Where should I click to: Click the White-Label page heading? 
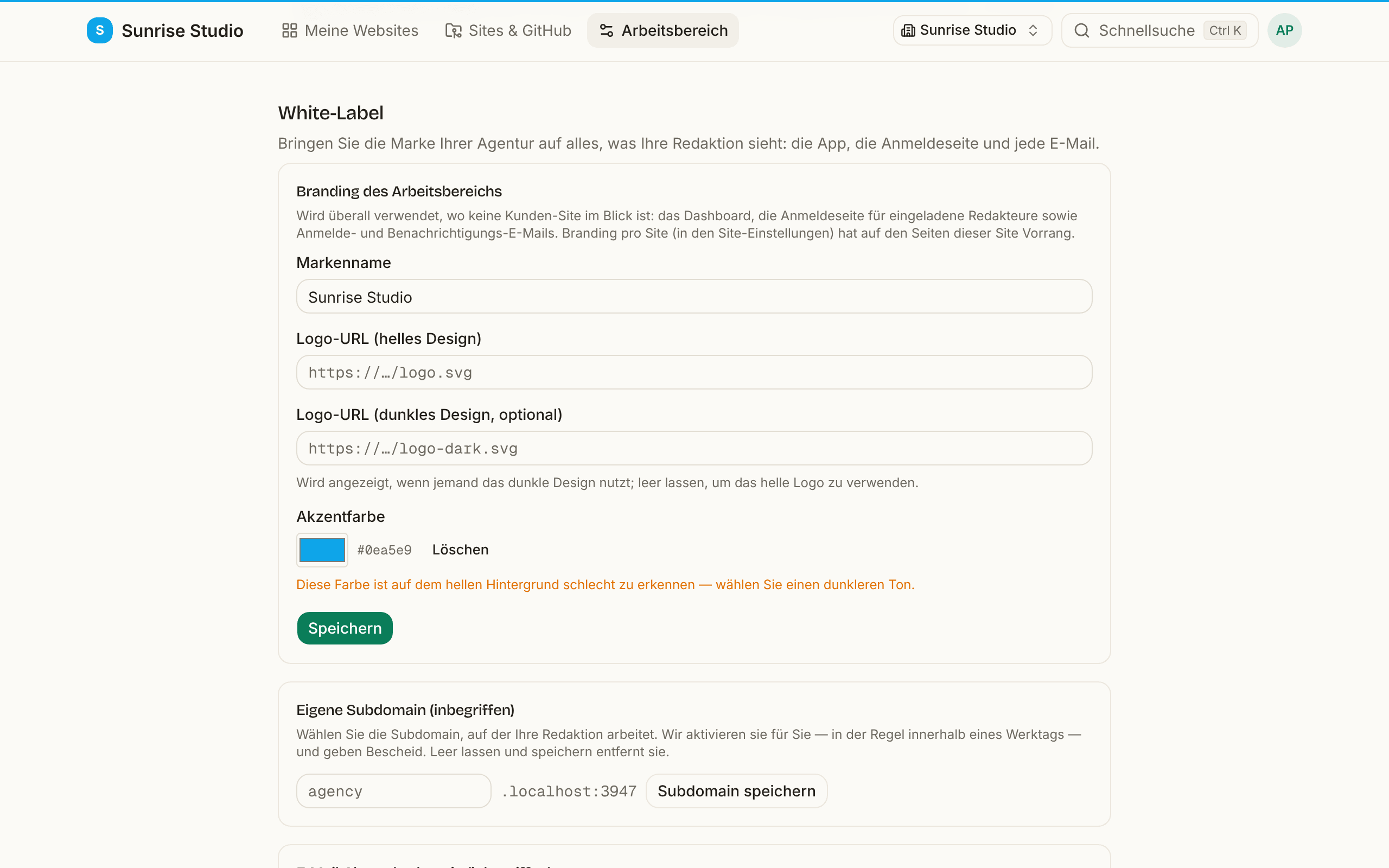point(330,113)
